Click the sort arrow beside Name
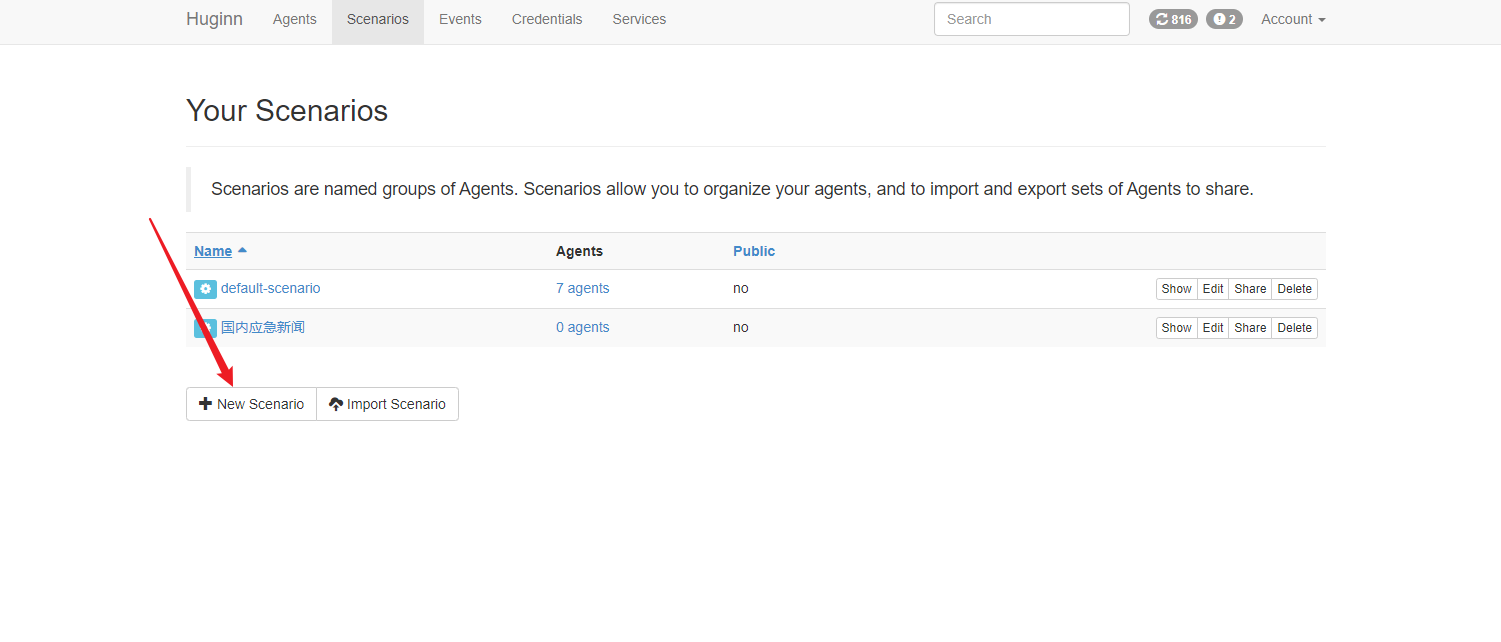The width and height of the screenshot is (1501, 642). click(243, 250)
